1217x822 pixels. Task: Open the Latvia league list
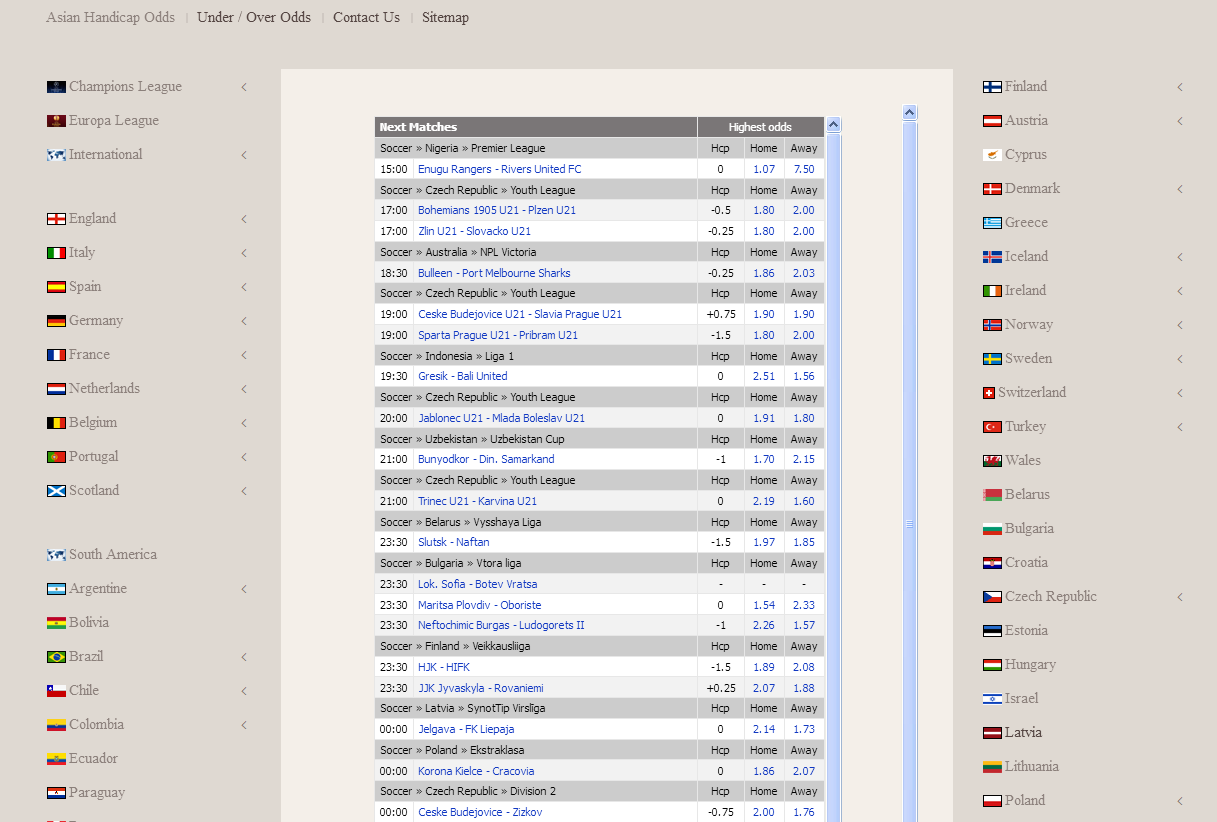pyautogui.click(x=1023, y=732)
